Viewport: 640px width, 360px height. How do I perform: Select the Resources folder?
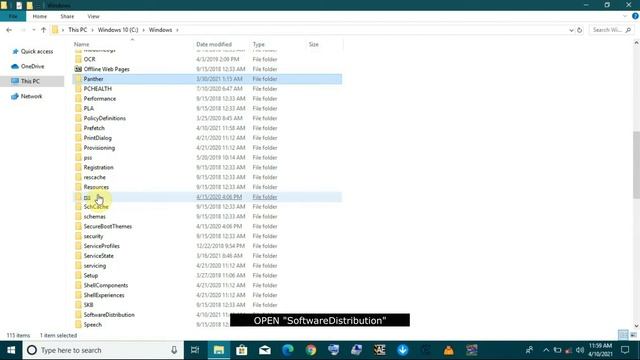click(x=96, y=187)
